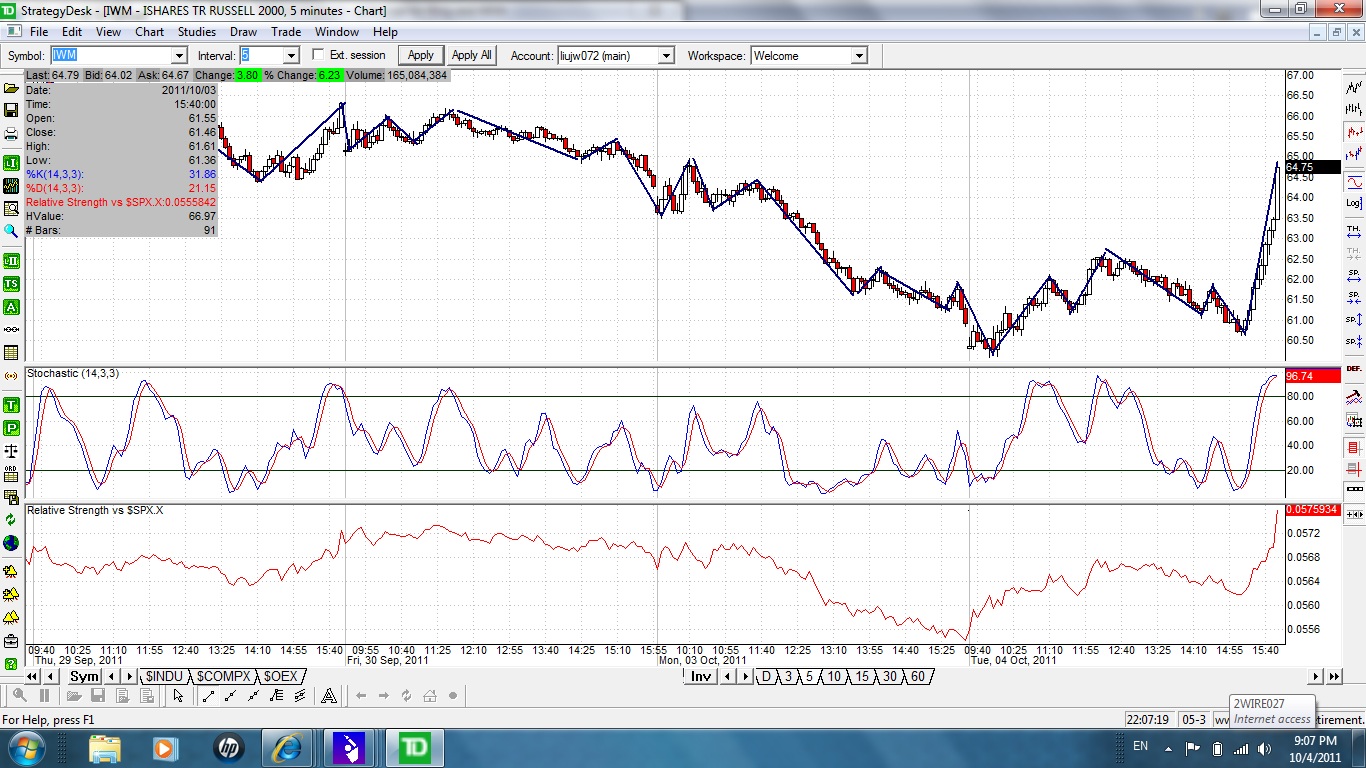Click the green T icon in left toolbar
This screenshot has width=1366, height=768.
coord(11,405)
